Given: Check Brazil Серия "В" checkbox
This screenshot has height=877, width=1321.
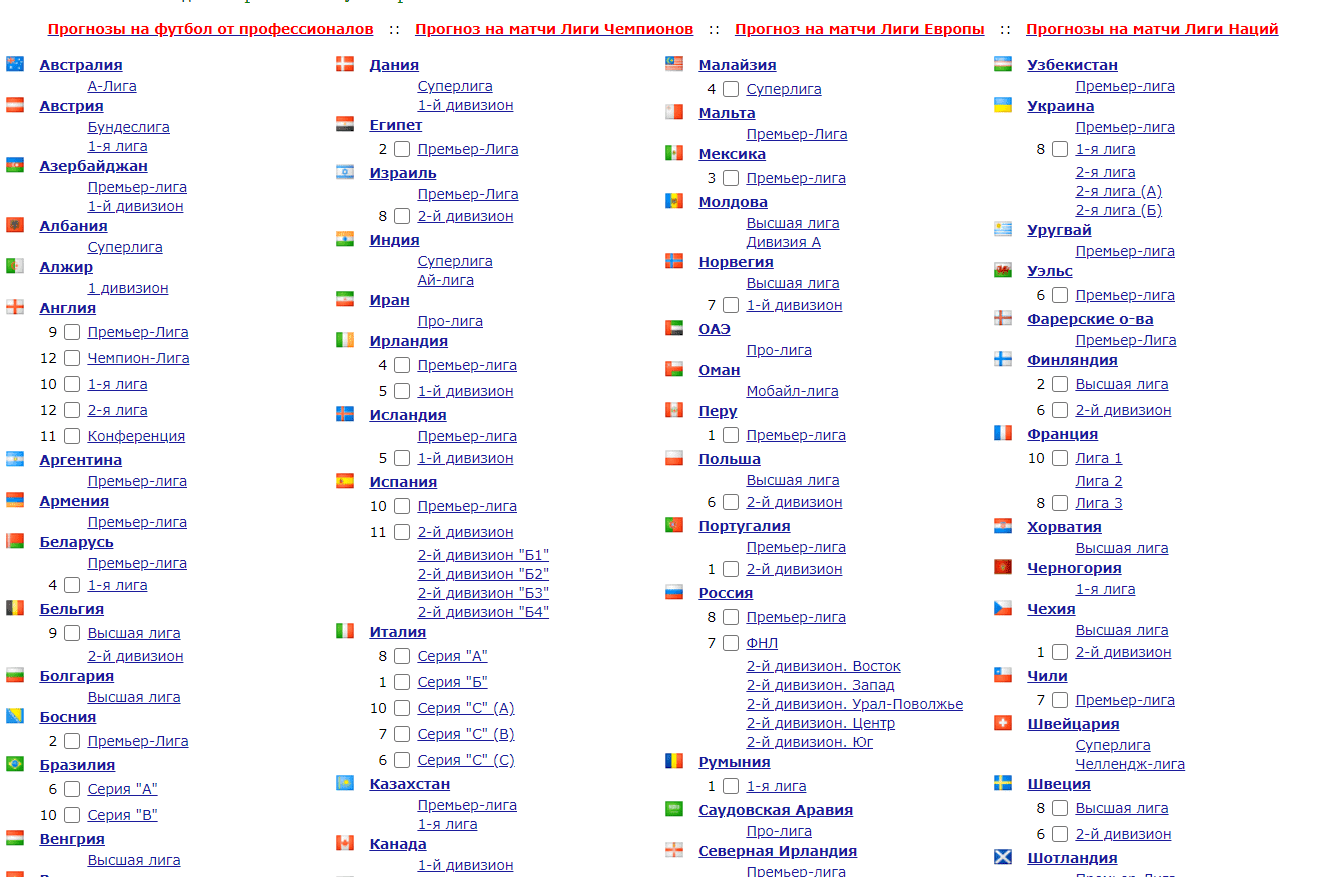Looking at the screenshot, I should click(72, 815).
